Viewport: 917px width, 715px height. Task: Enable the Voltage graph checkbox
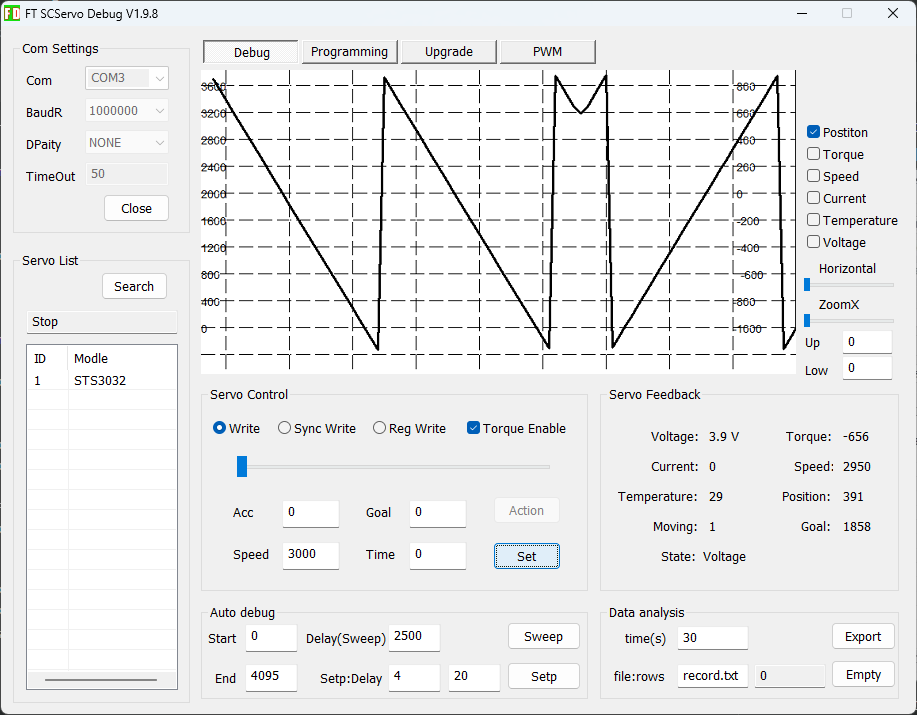[x=813, y=242]
